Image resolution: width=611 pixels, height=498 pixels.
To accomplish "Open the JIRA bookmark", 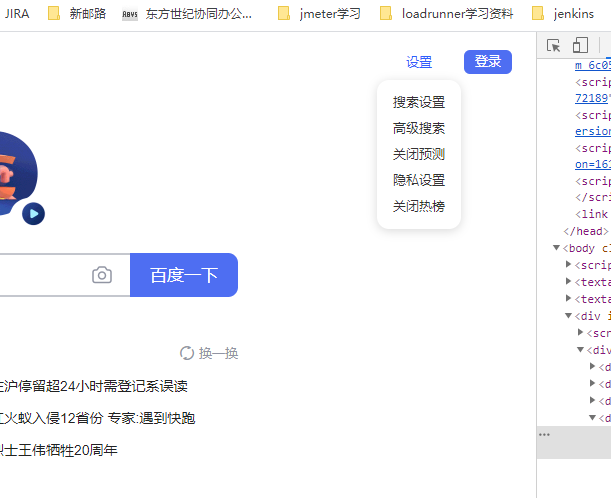I will pos(16,14).
